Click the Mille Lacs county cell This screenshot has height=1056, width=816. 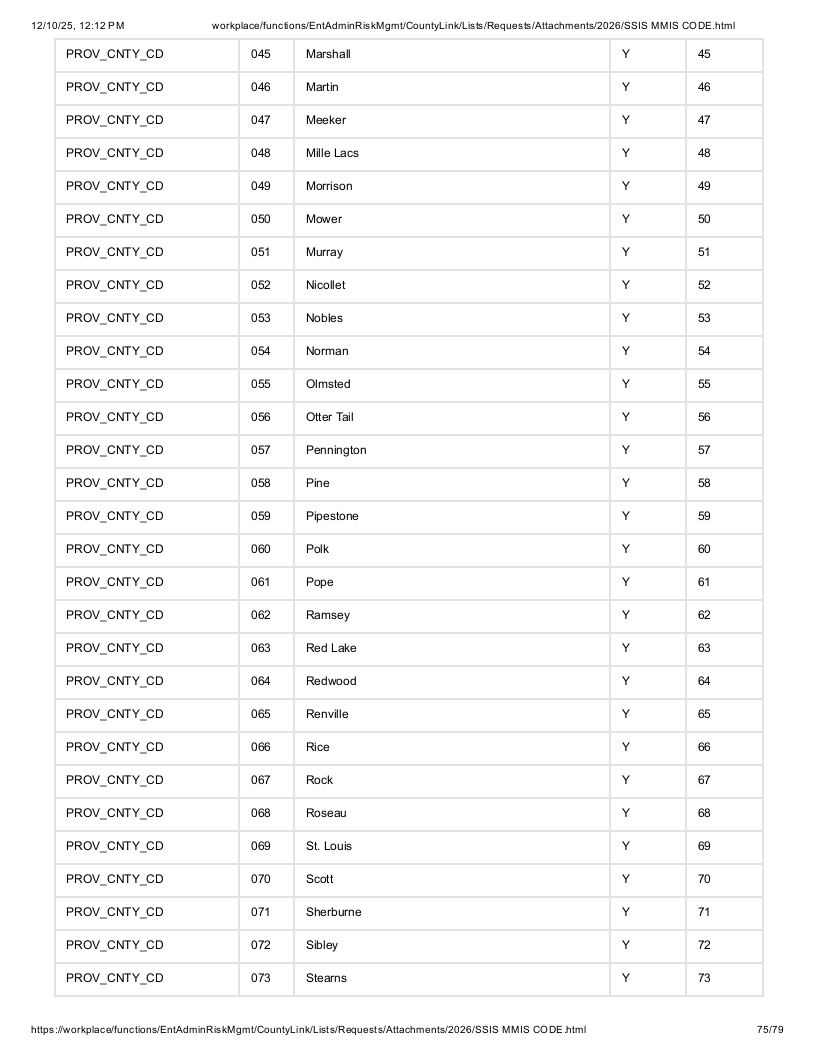[452, 154]
